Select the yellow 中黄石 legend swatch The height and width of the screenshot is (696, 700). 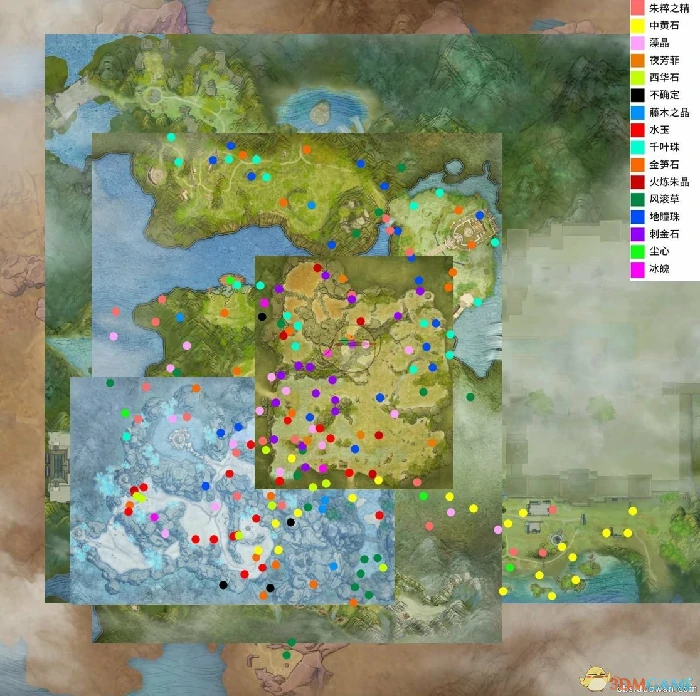tap(637, 26)
